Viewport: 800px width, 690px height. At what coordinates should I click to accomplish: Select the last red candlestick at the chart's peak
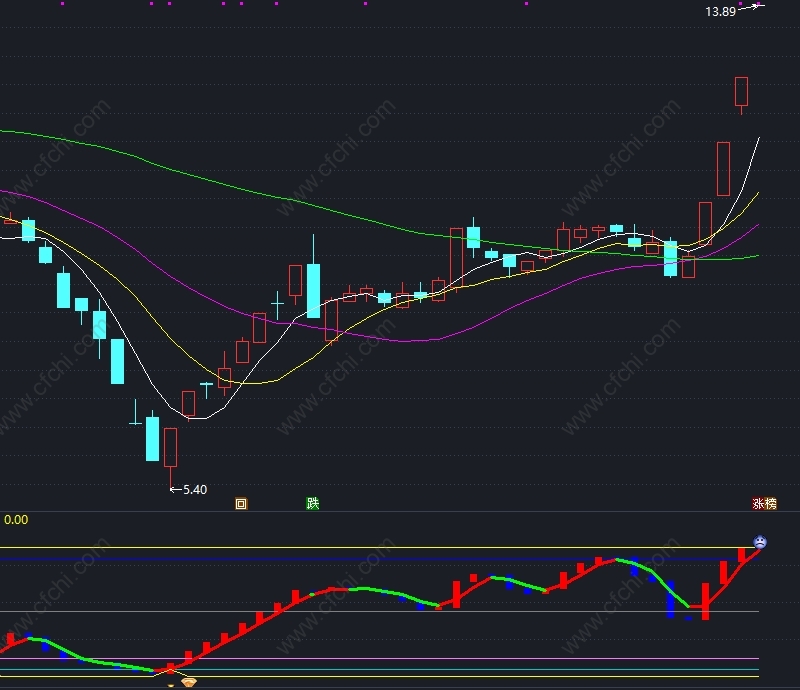pyautogui.click(x=741, y=95)
